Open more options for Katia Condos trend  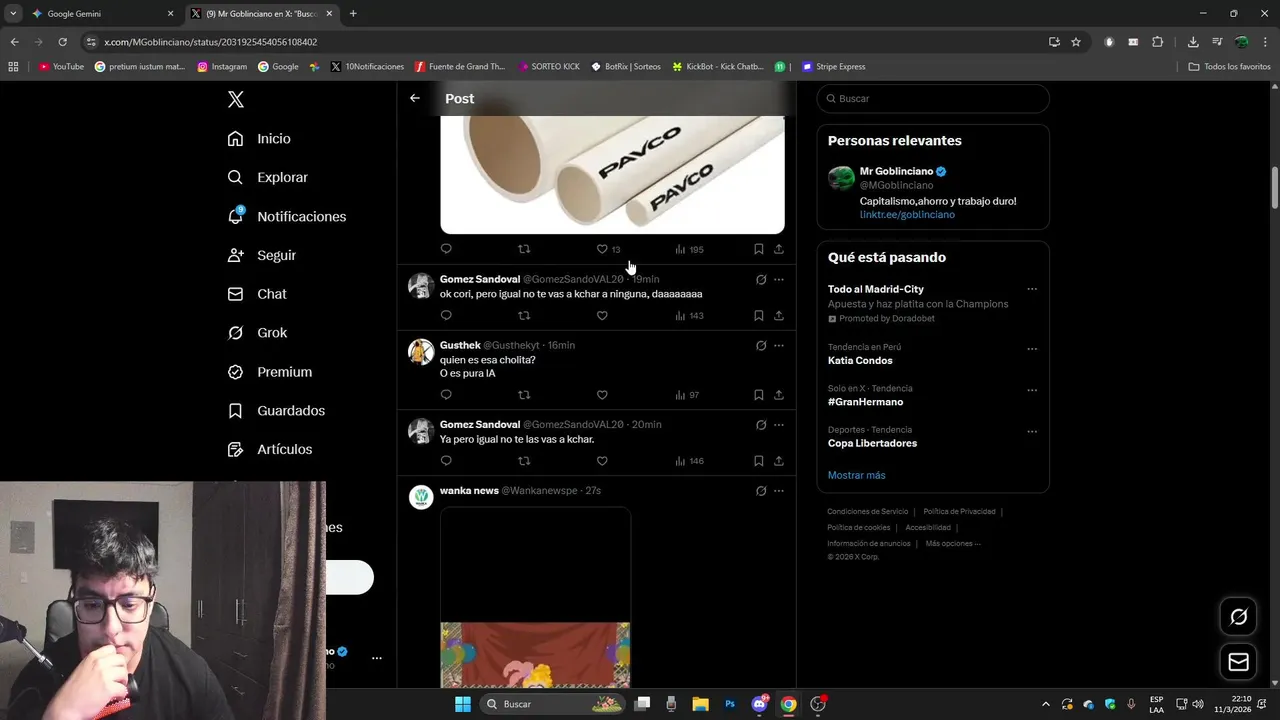[x=1032, y=349]
